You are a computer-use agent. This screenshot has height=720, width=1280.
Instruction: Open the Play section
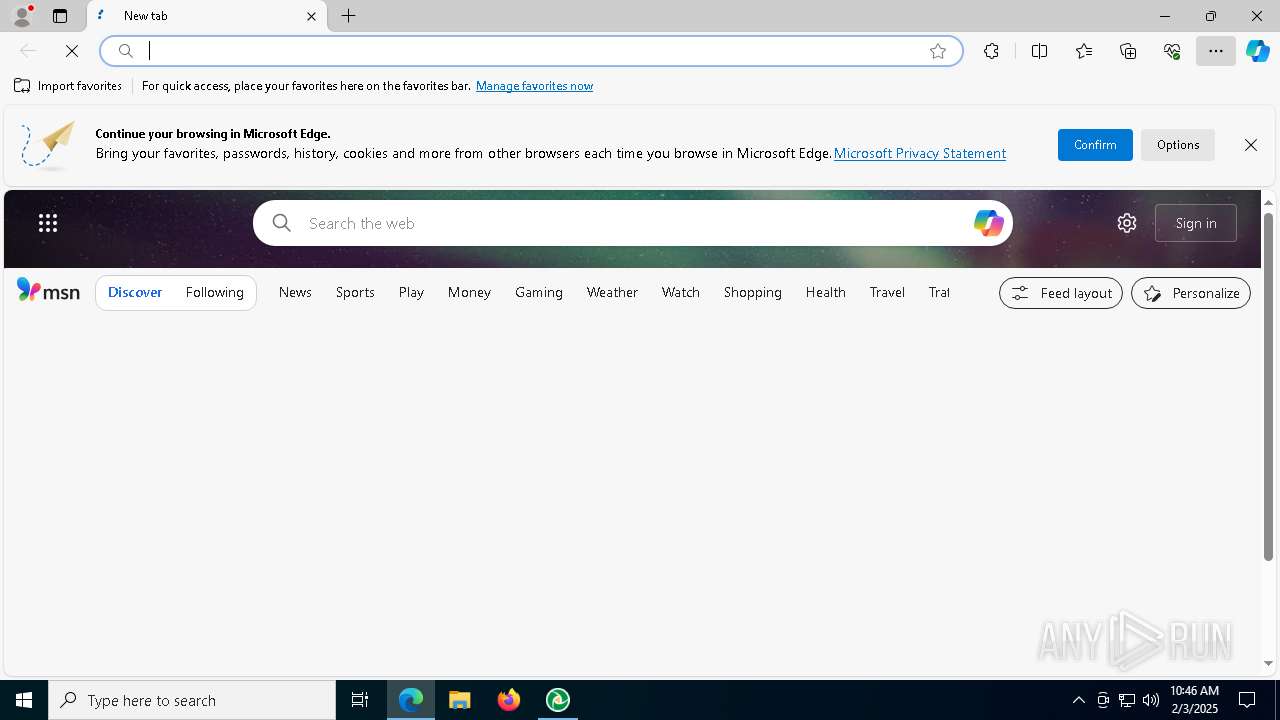pos(411,292)
